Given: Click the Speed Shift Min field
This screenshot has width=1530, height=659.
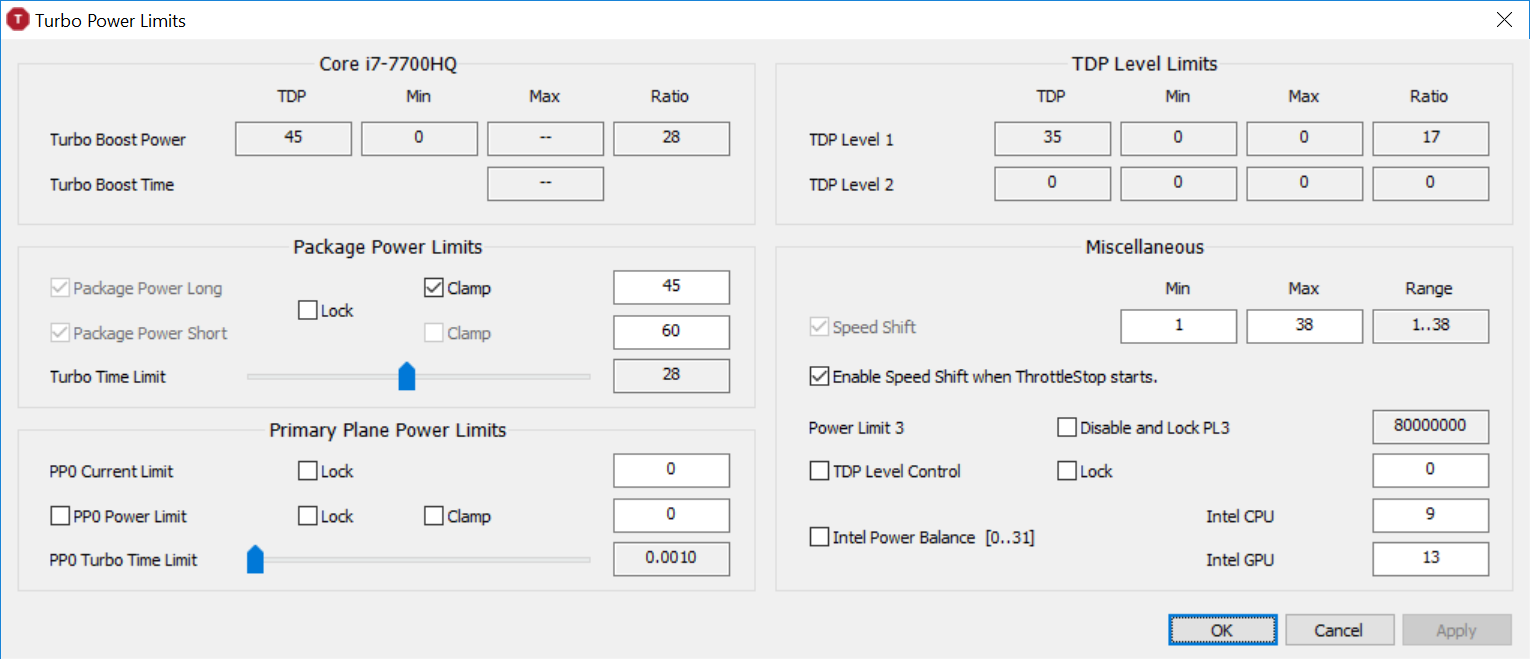Looking at the screenshot, I should [1178, 326].
